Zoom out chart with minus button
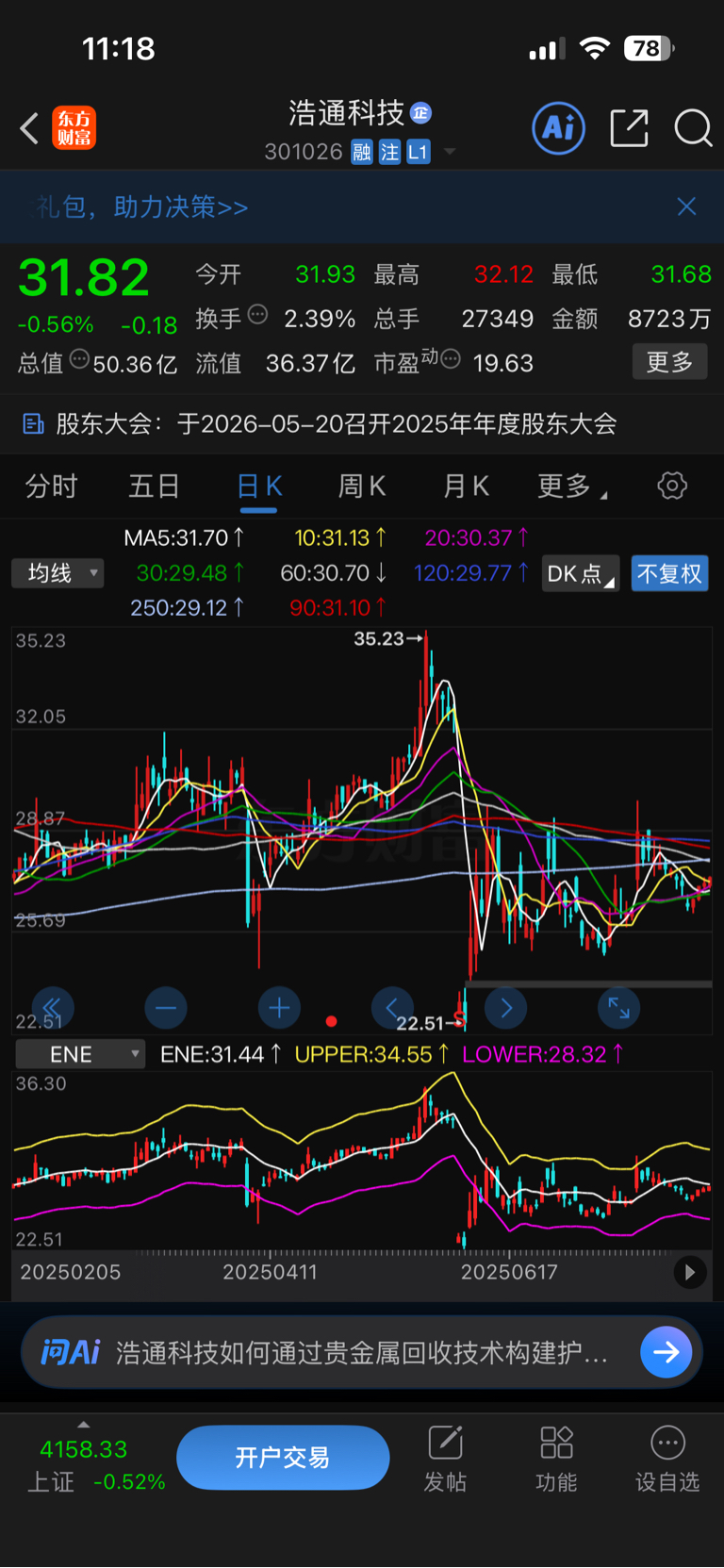 click(166, 1008)
